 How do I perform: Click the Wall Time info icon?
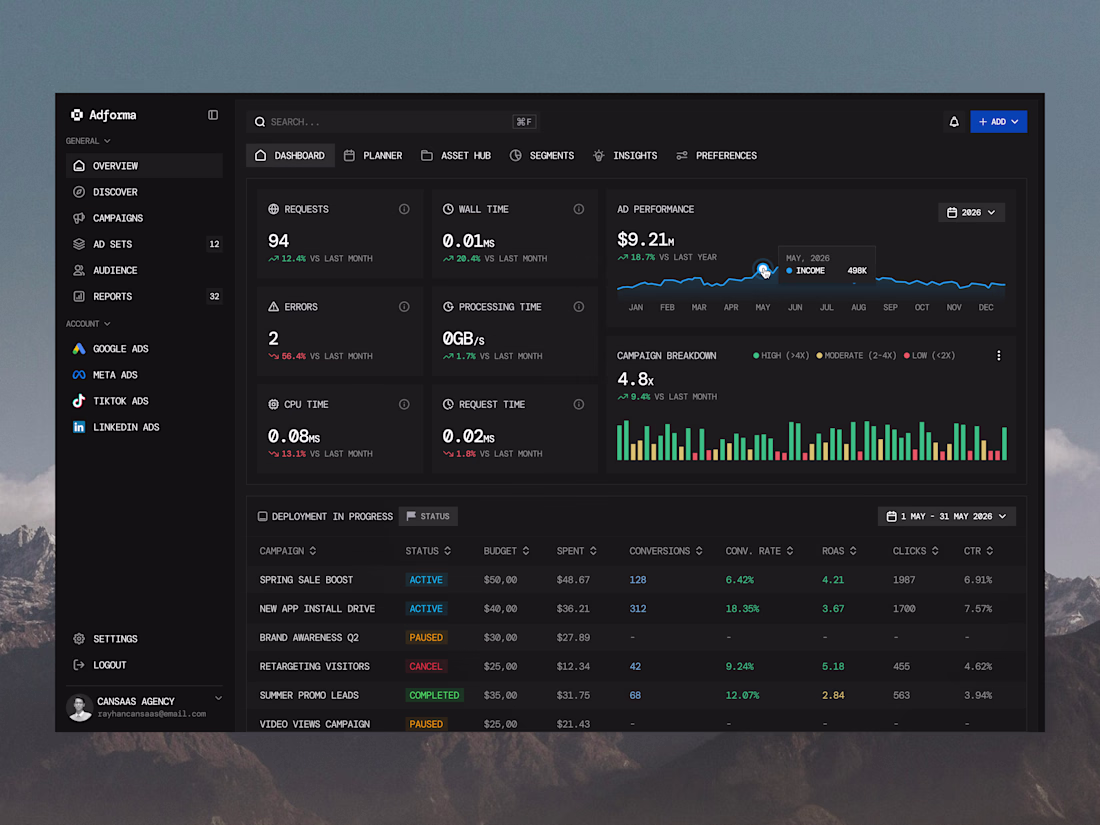[x=579, y=209]
